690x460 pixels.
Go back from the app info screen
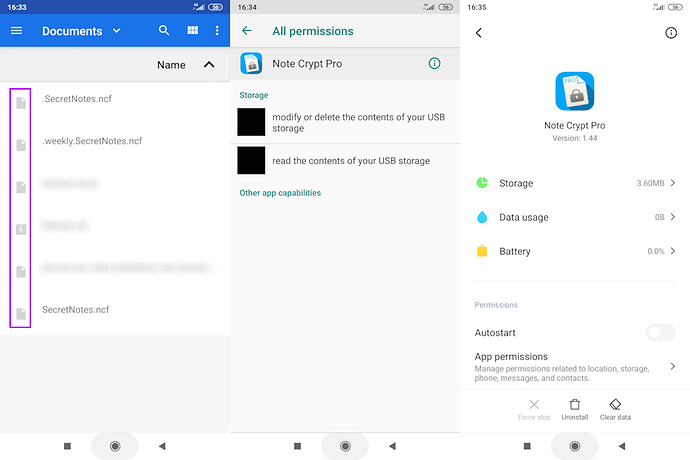point(479,33)
